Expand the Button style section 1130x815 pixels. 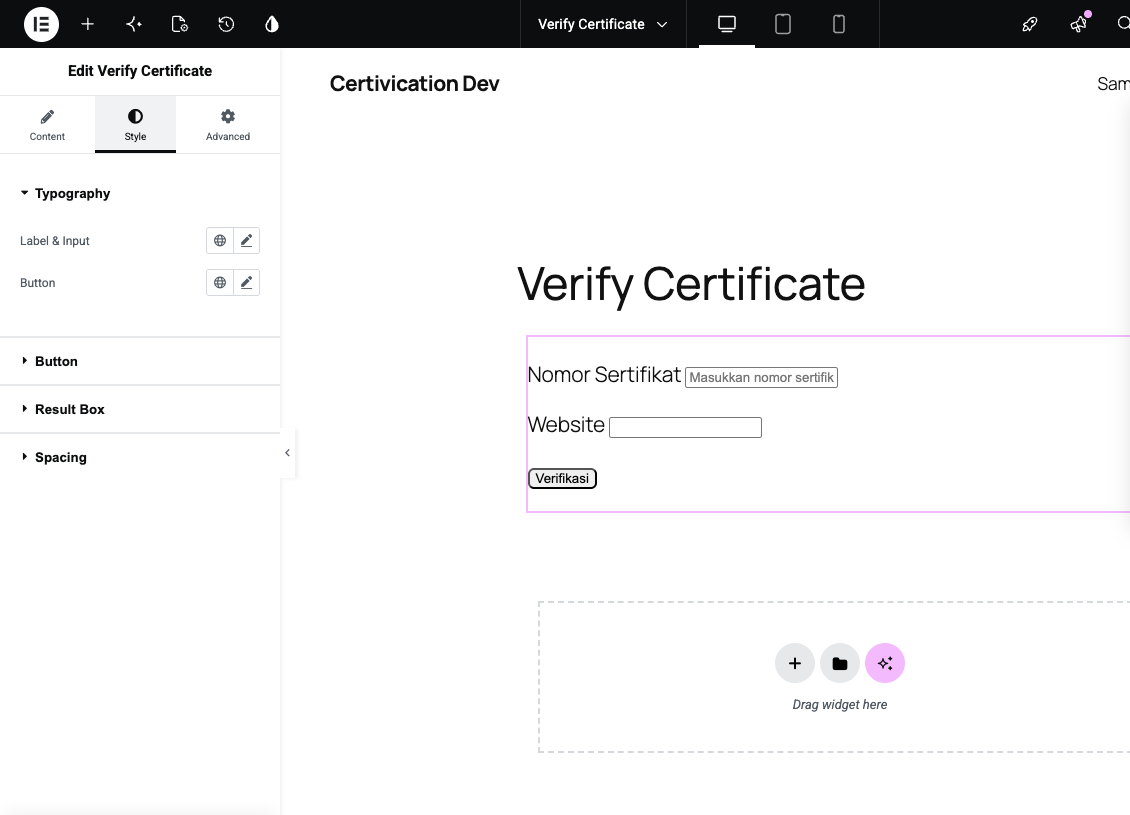coord(140,361)
